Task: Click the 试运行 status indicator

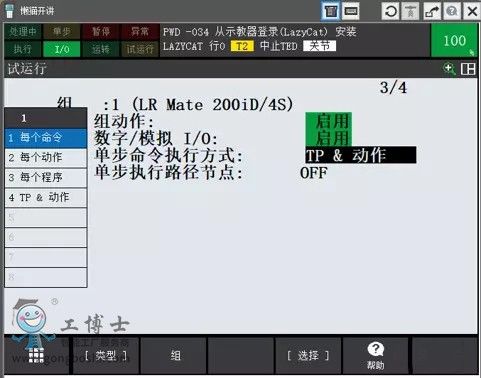Action: tap(140, 49)
